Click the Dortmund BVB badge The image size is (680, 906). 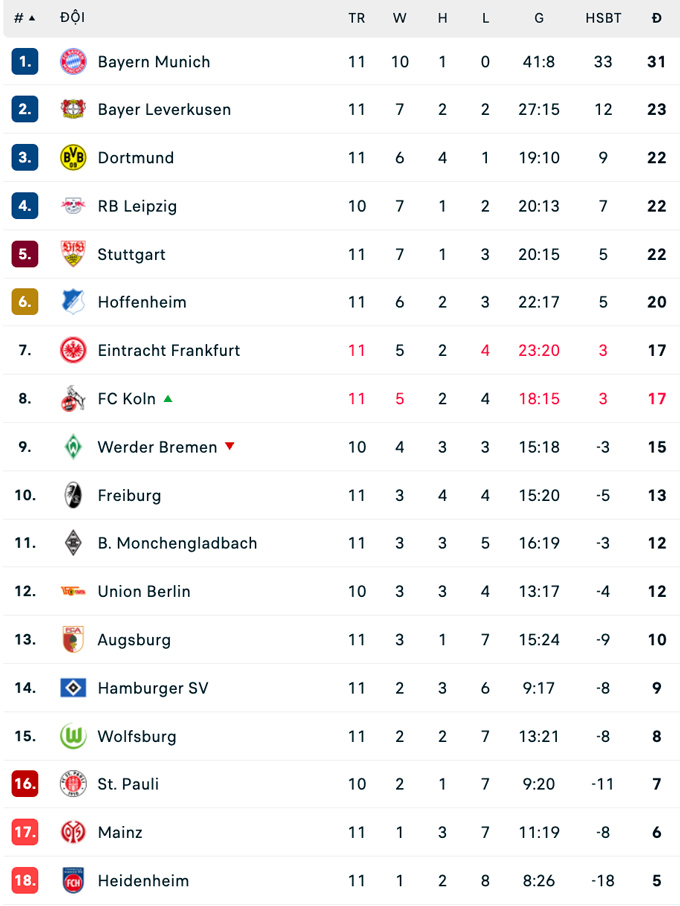tap(73, 158)
